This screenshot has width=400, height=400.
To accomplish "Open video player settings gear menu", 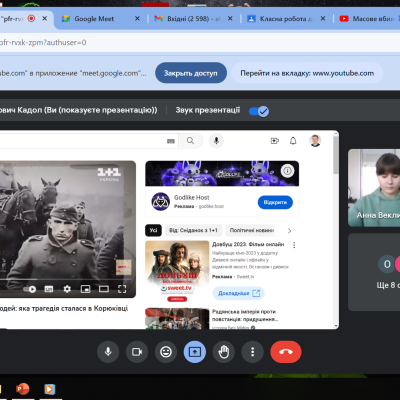I will click(x=67, y=289).
